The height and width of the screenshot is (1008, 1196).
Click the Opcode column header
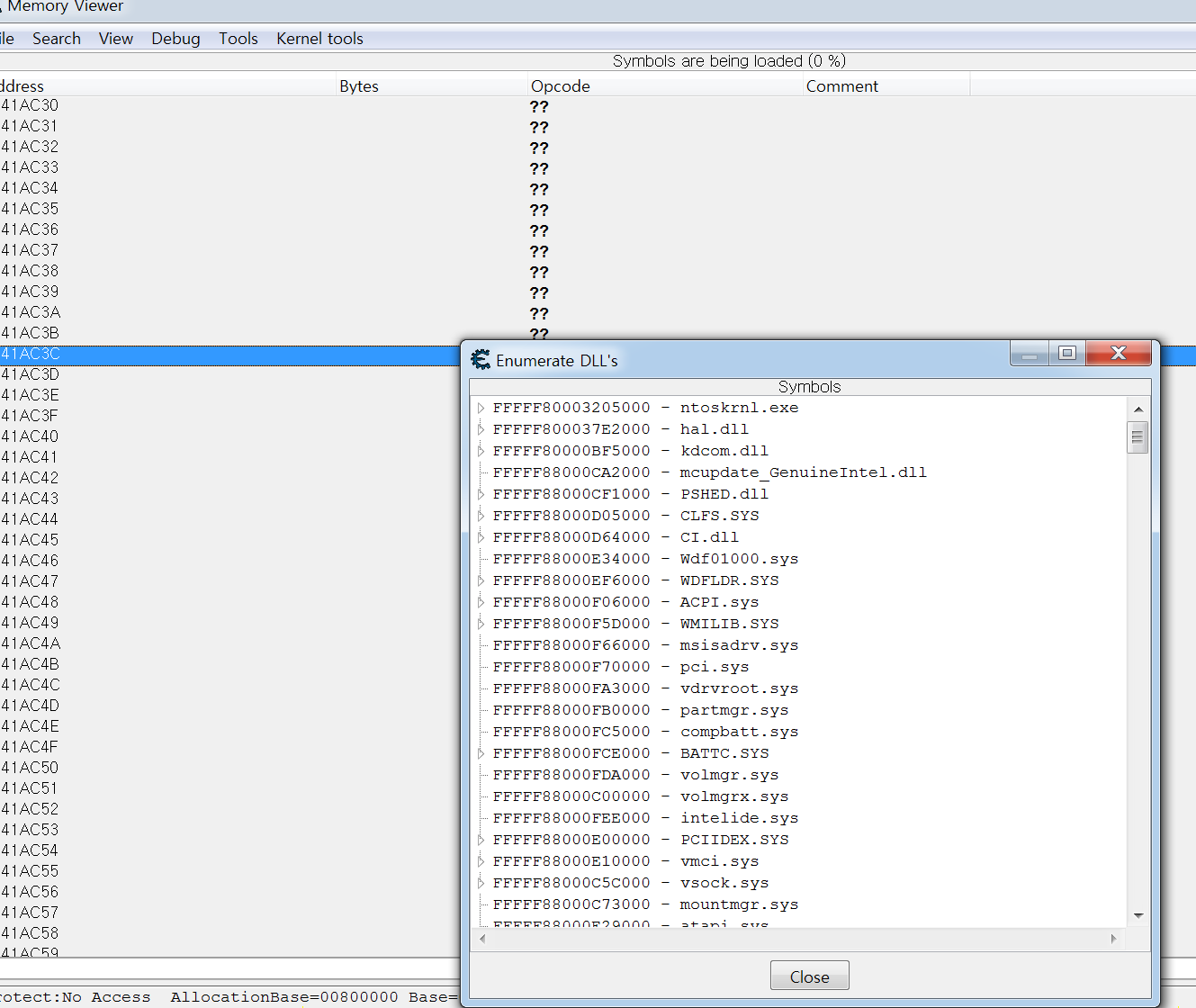[x=561, y=85]
